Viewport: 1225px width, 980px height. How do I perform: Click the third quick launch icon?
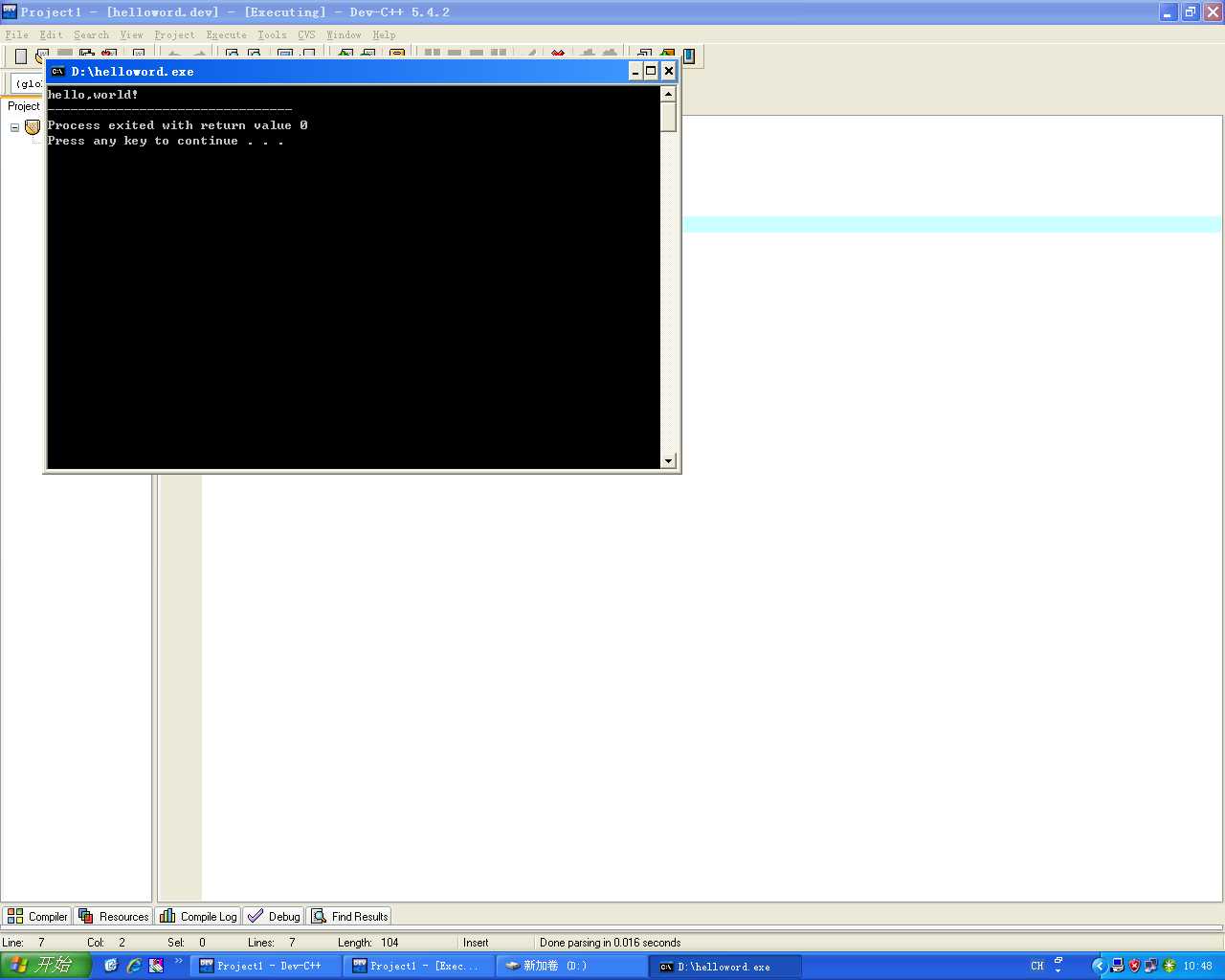156,966
